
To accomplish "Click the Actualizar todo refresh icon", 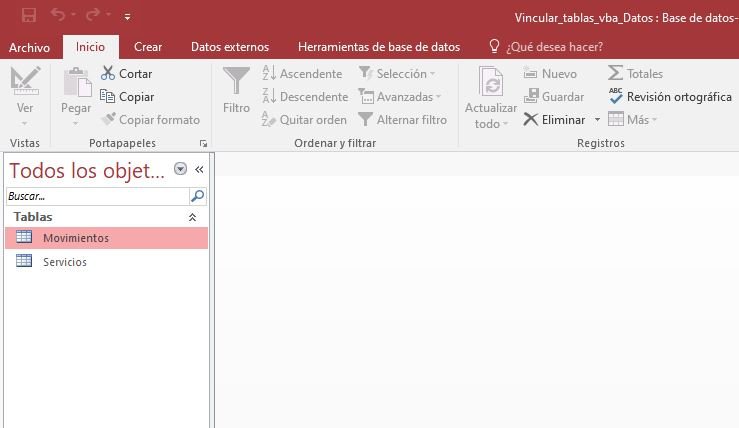I will click(491, 81).
